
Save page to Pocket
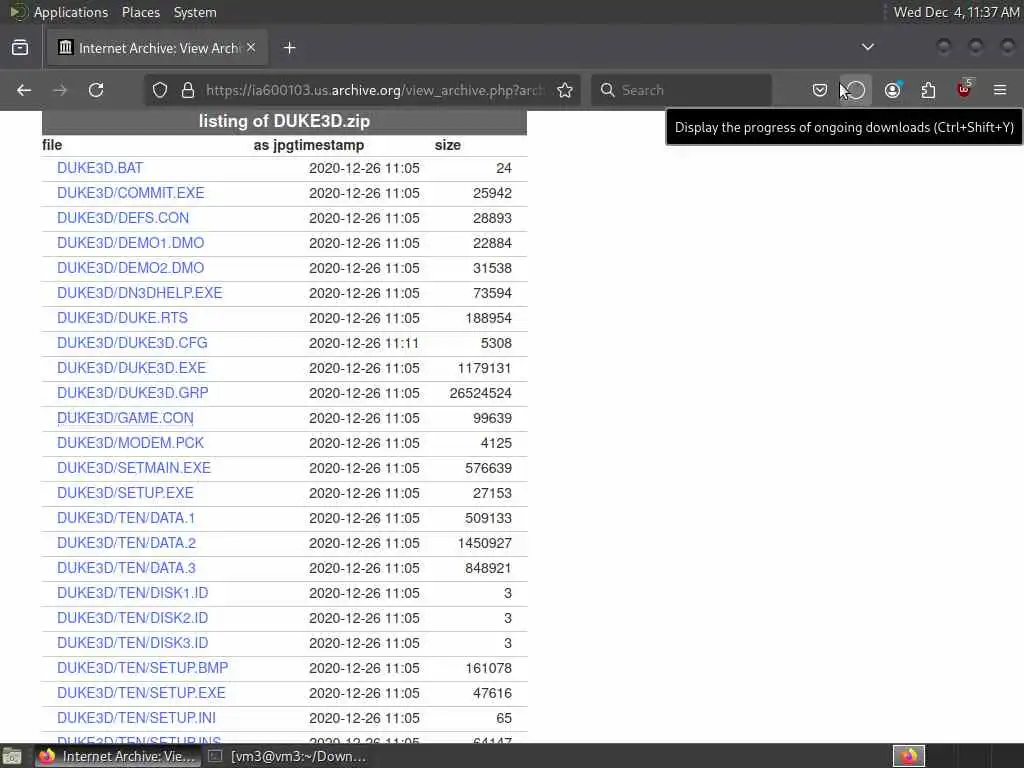point(820,90)
